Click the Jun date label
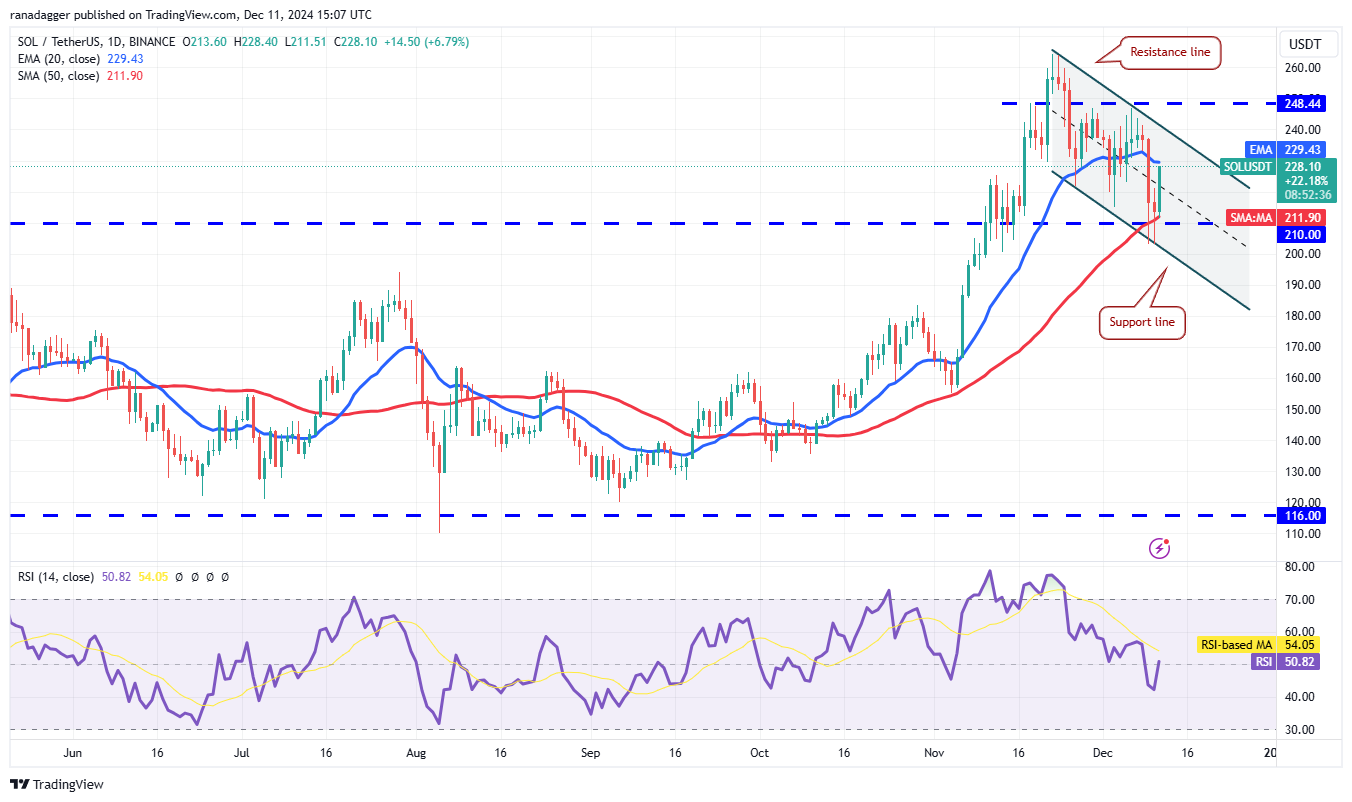The width and height of the screenshot is (1352, 802). [71, 753]
